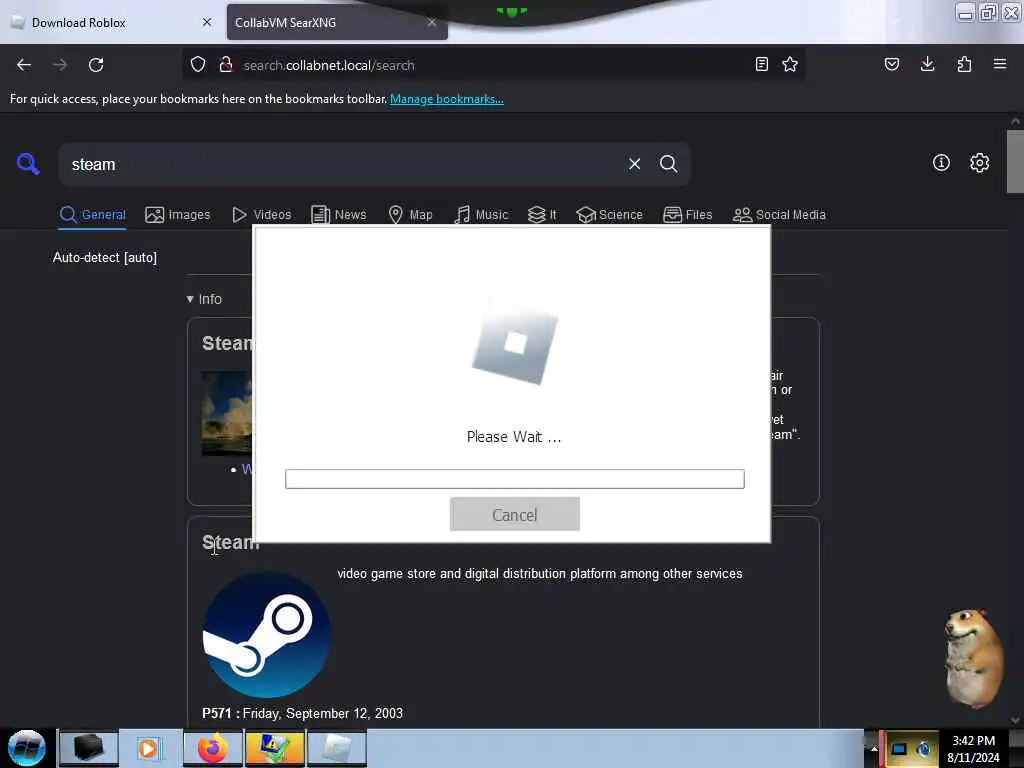Viewport: 1024px width, 768px height.
Task: Open the Files search category
Action: pyautogui.click(x=688, y=215)
